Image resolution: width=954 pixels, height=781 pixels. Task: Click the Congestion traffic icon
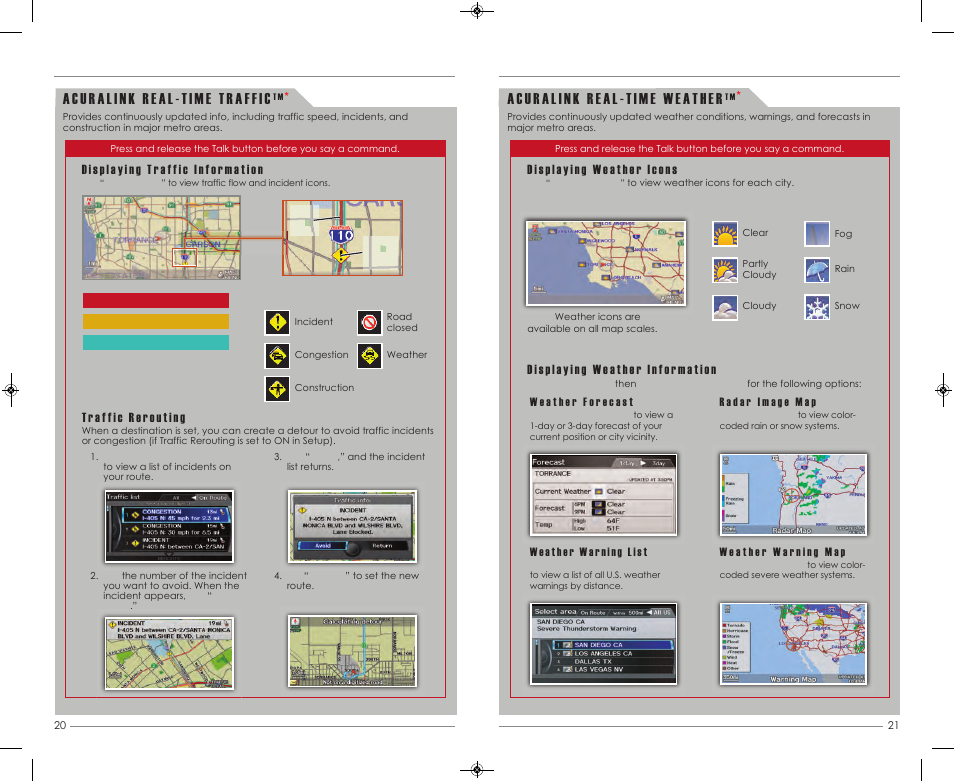(277, 355)
